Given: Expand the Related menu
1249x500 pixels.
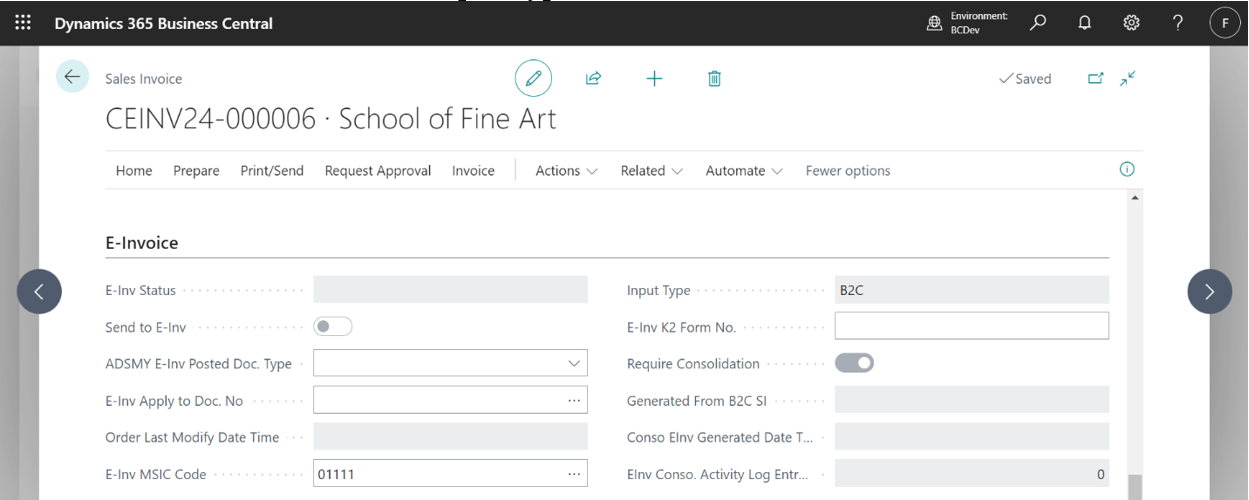Looking at the screenshot, I should click(x=651, y=171).
